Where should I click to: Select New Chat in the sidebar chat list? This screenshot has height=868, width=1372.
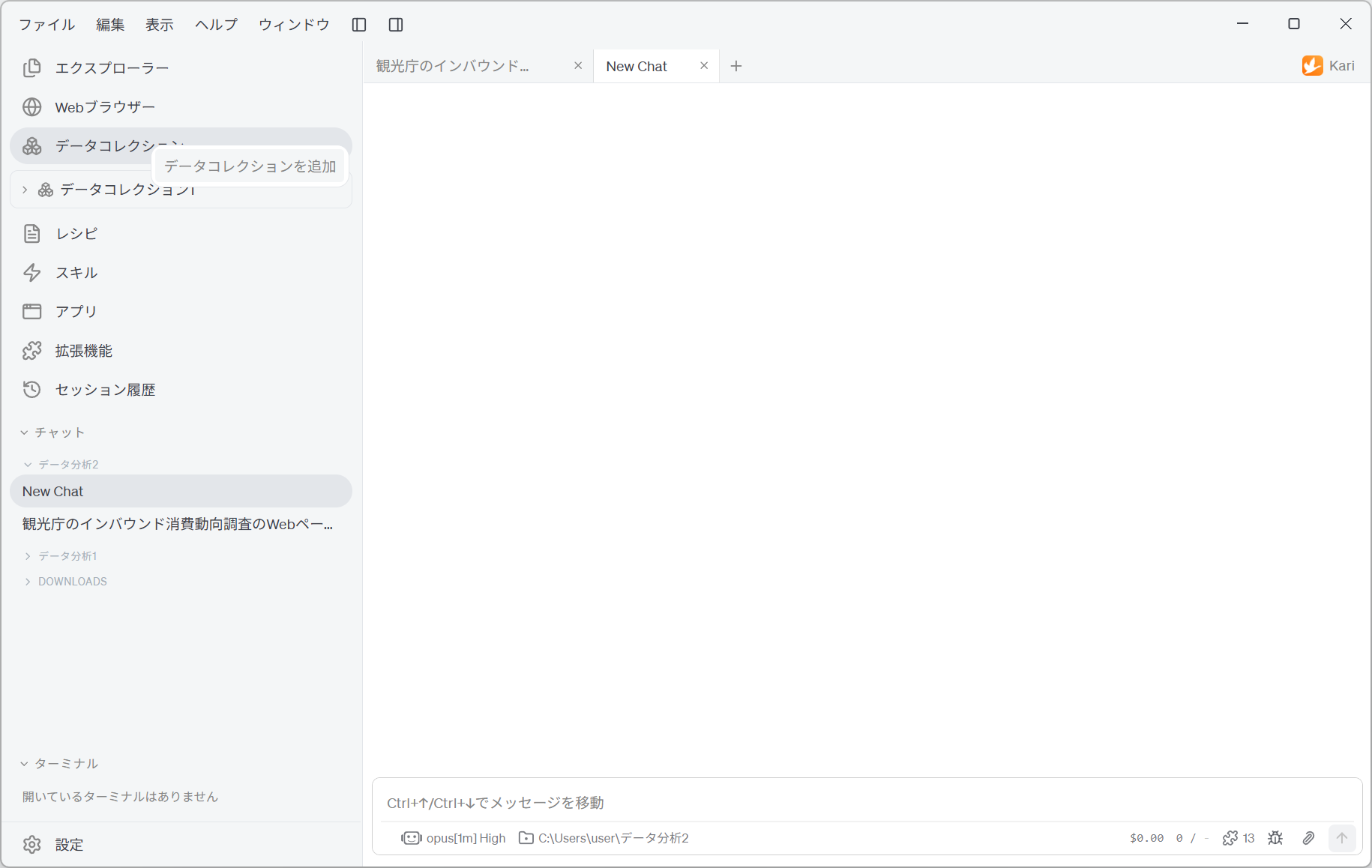click(181, 492)
